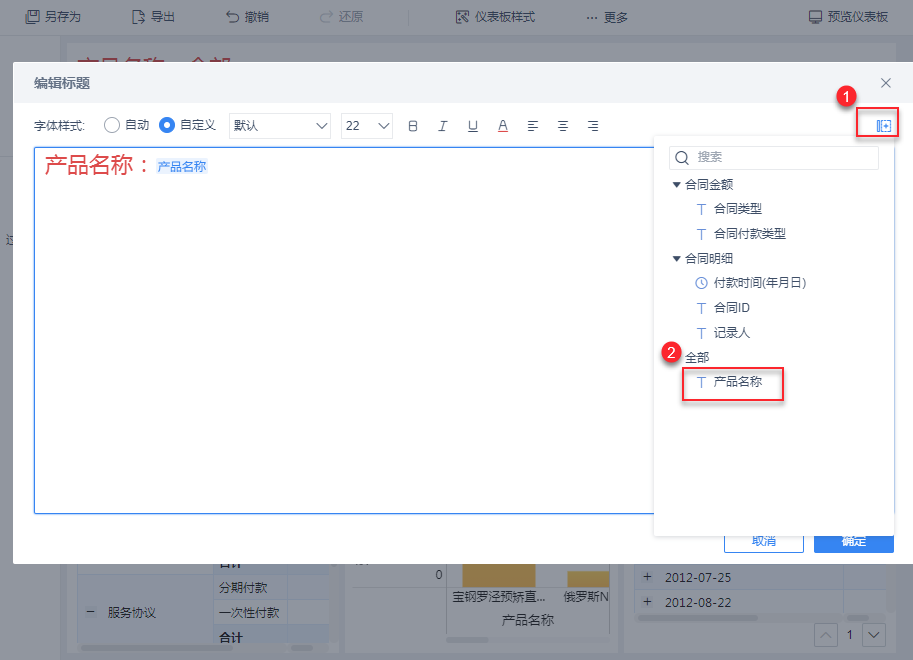Viewport: 913px width, 660px height.
Task: Expand the 2012-07-25 row
Action: (647, 577)
